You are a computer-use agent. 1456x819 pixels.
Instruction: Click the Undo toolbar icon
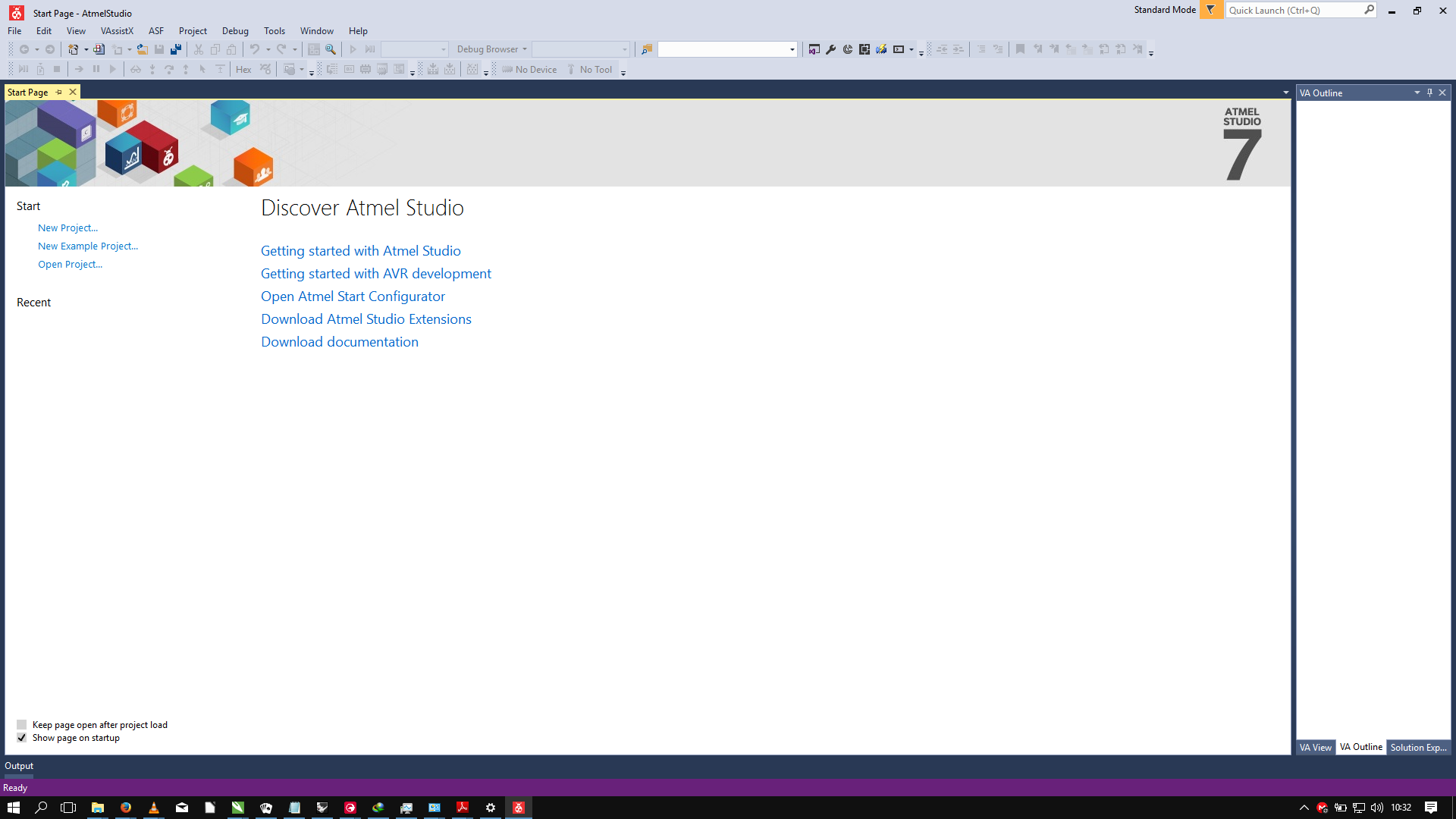click(x=255, y=49)
